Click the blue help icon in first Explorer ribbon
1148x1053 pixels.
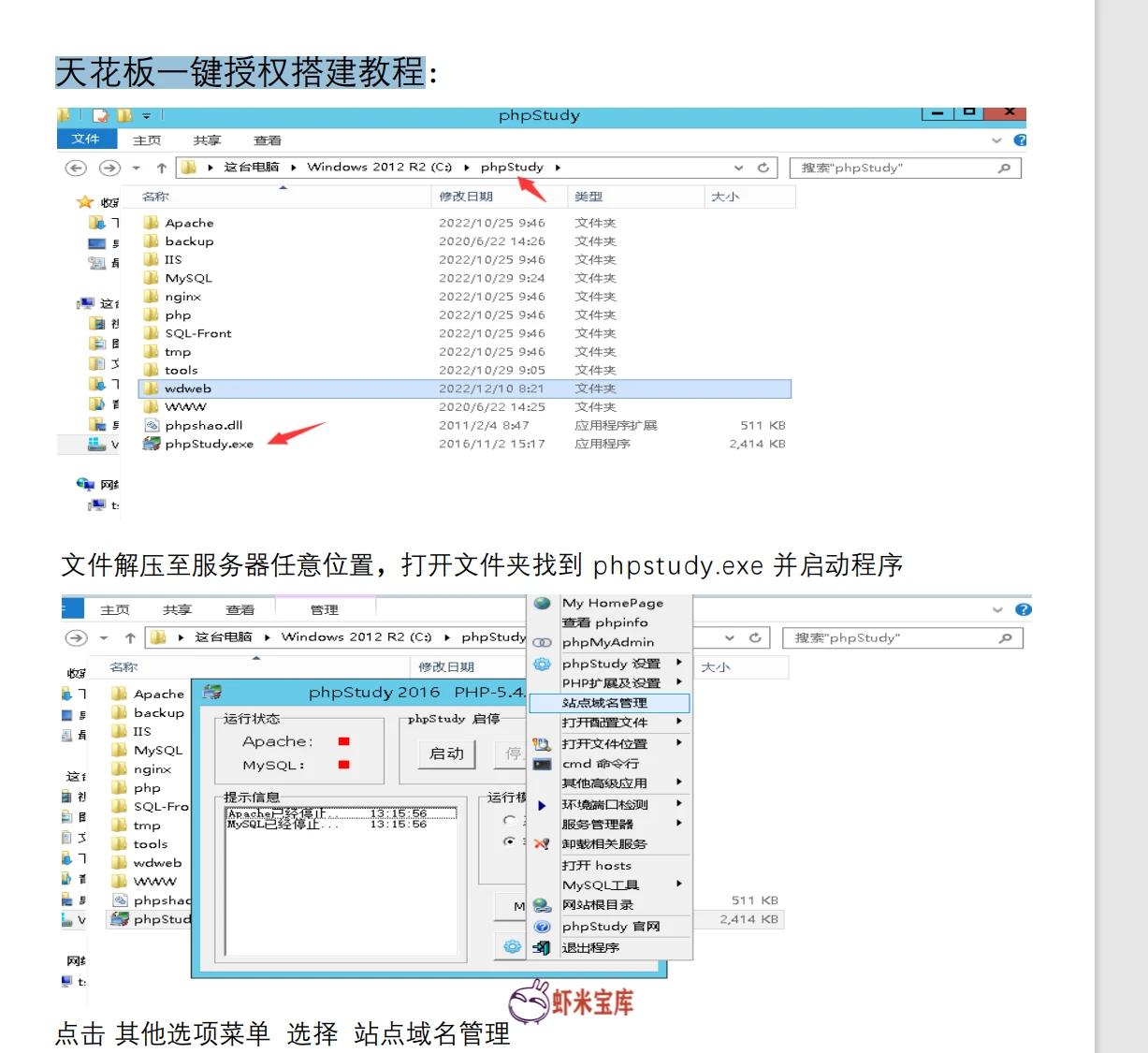click(1020, 140)
